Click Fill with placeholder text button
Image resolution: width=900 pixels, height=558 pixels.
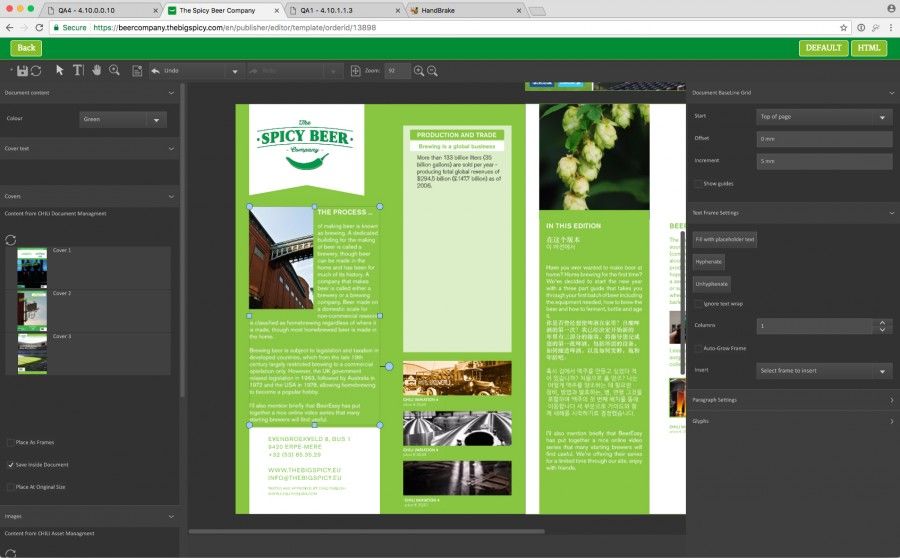click(724, 239)
